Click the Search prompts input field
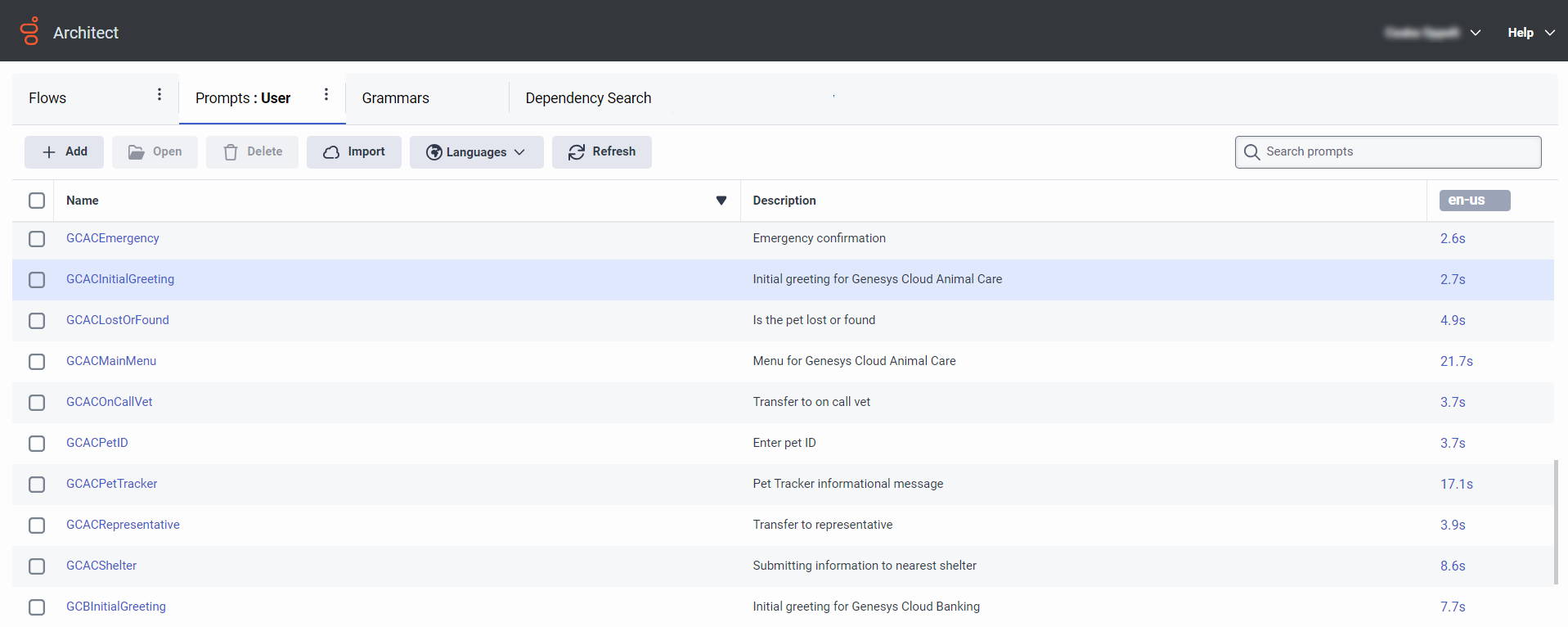 [1388, 152]
